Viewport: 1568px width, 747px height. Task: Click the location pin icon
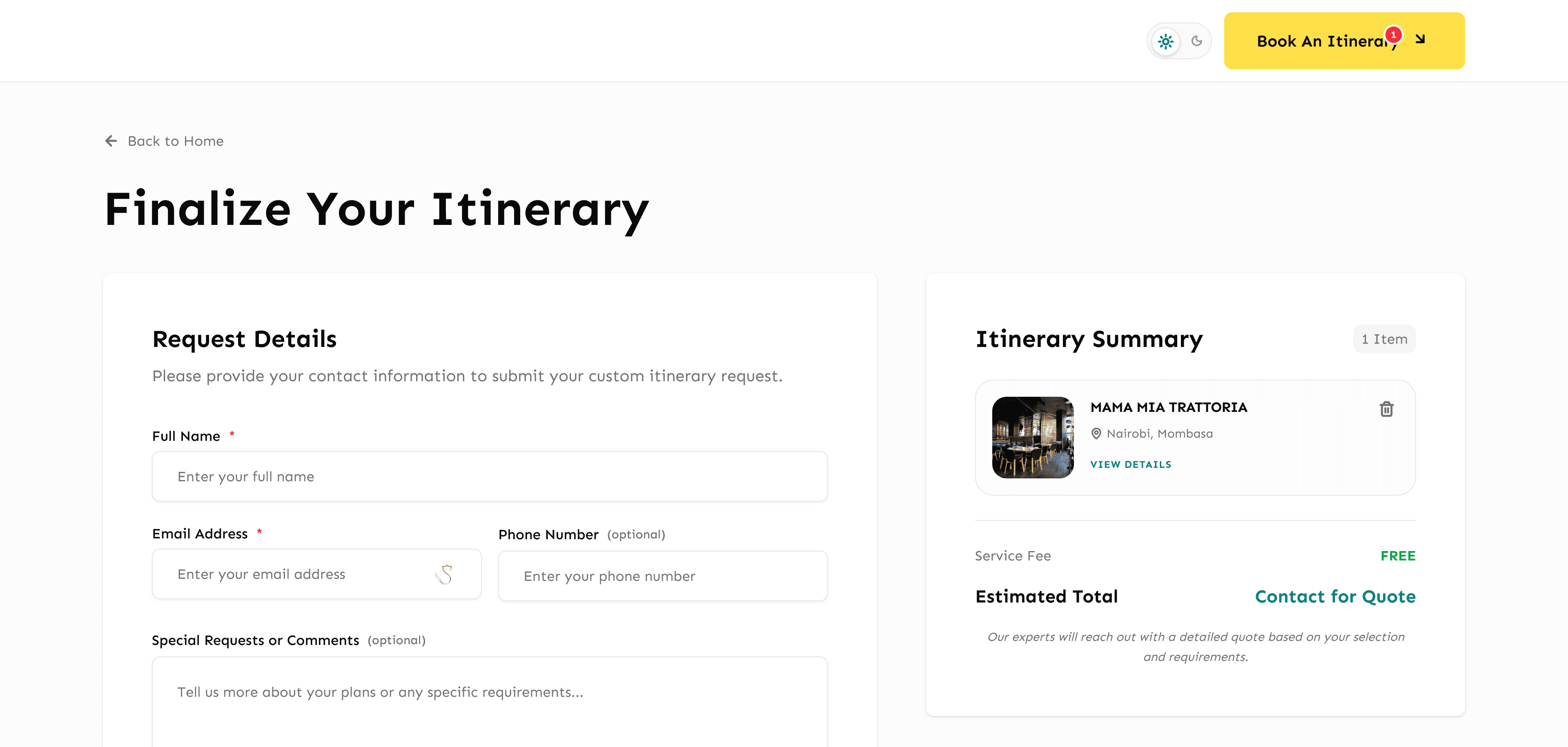(1096, 434)
